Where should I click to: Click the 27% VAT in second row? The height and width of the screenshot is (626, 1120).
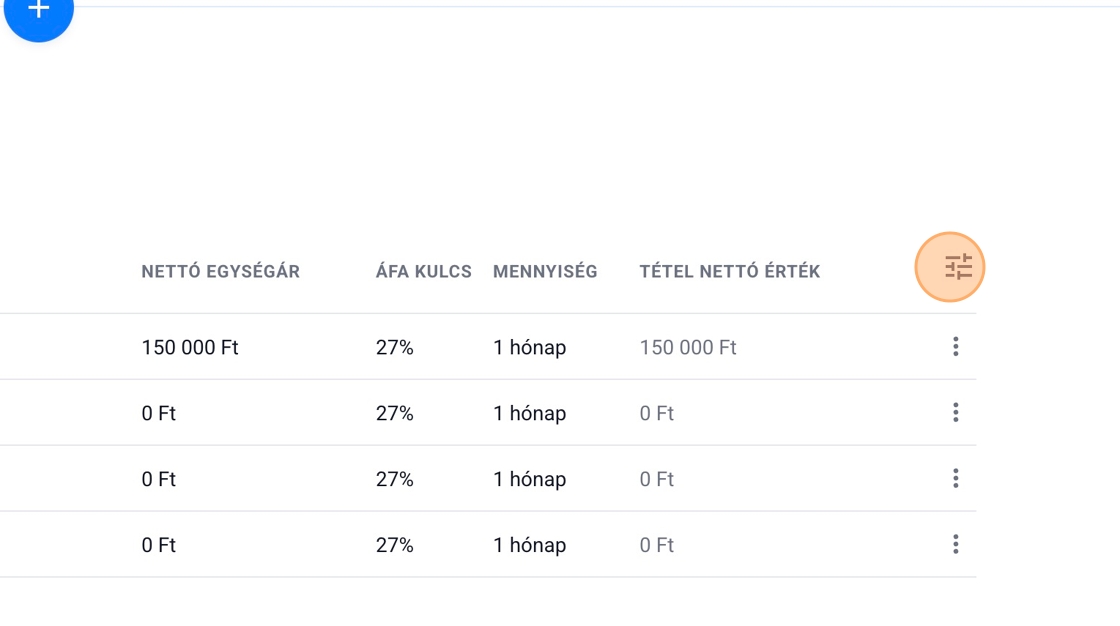tap(394, 413)
